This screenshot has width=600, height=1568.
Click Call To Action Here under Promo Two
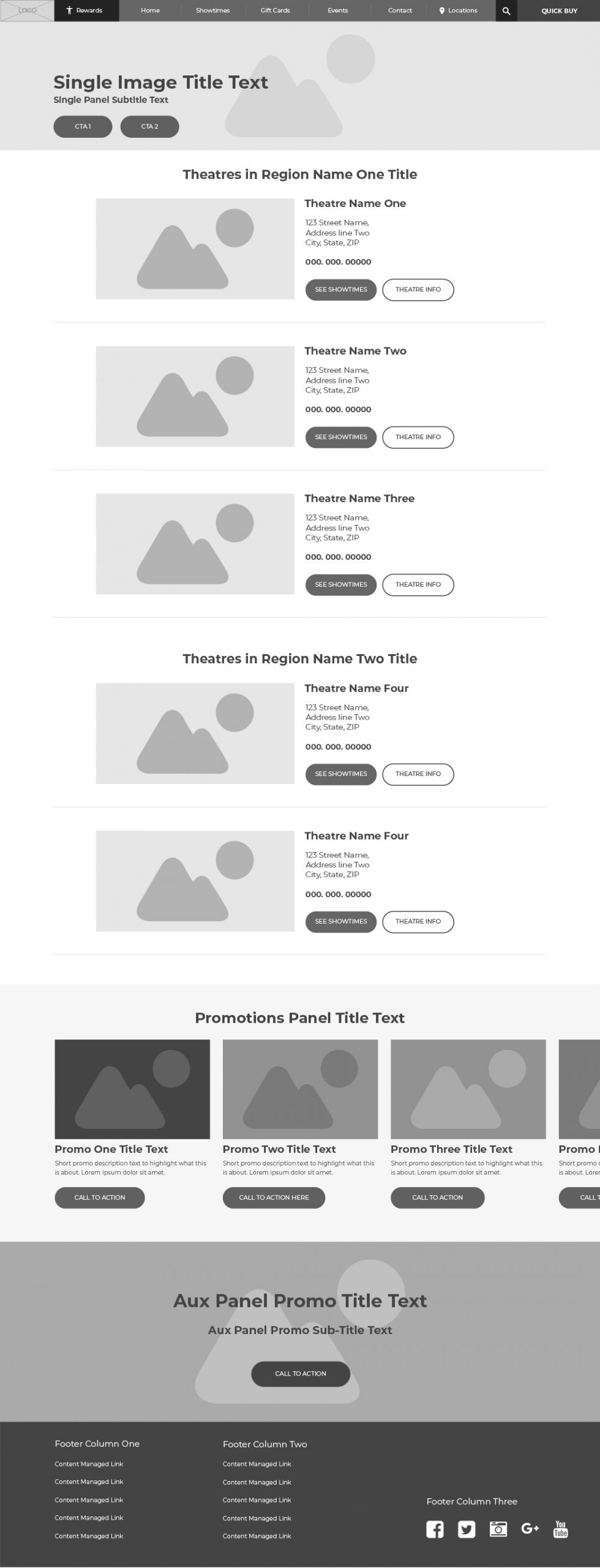pos(274,1197)
